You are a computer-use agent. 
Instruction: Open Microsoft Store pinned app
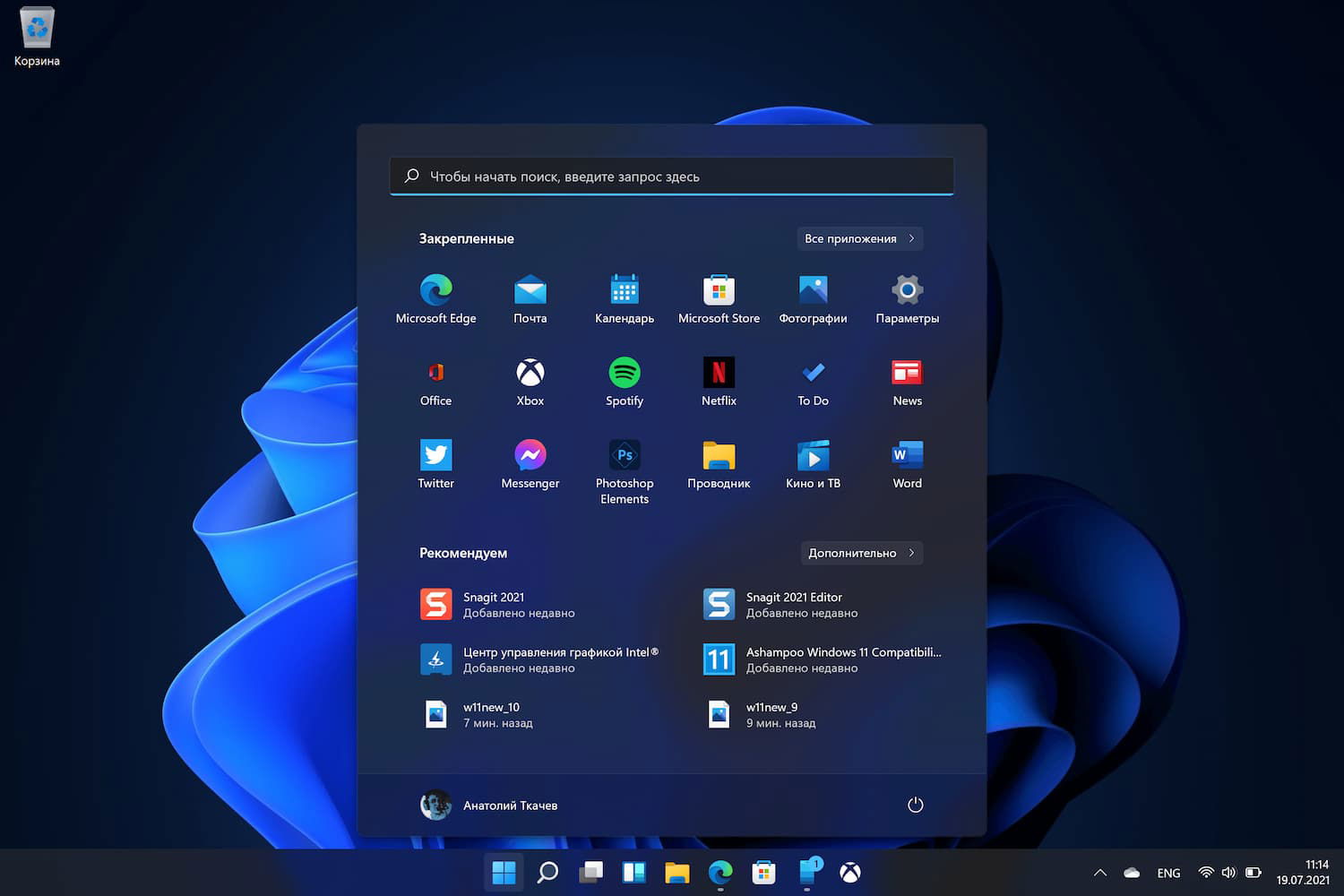[x=719, y=300]
